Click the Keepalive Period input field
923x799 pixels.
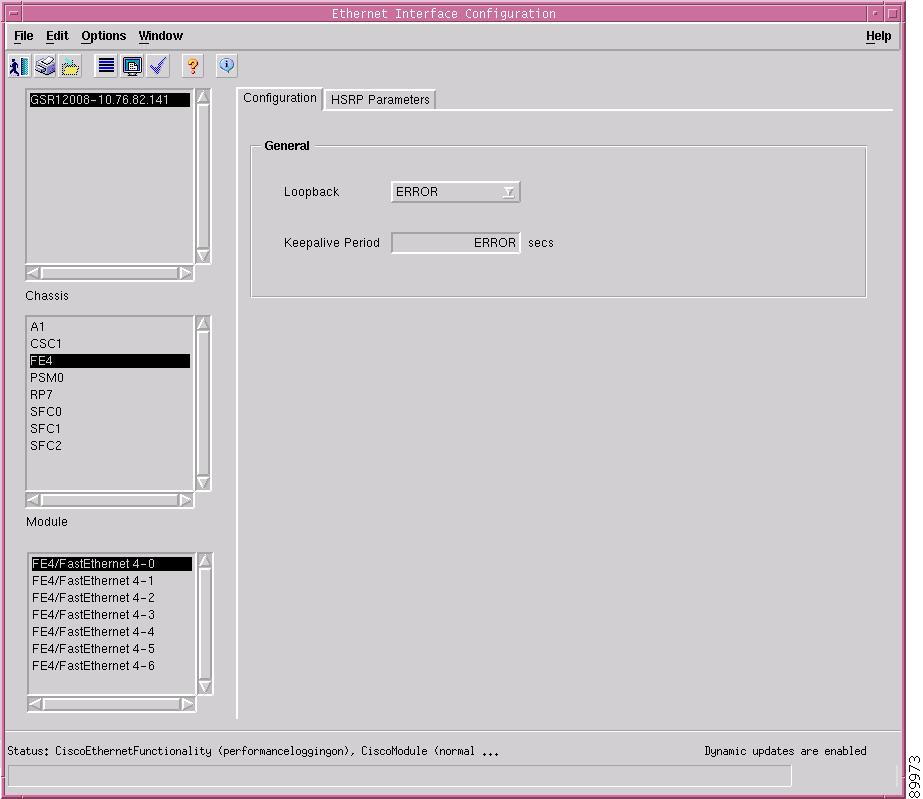click(x=455, y=243)
